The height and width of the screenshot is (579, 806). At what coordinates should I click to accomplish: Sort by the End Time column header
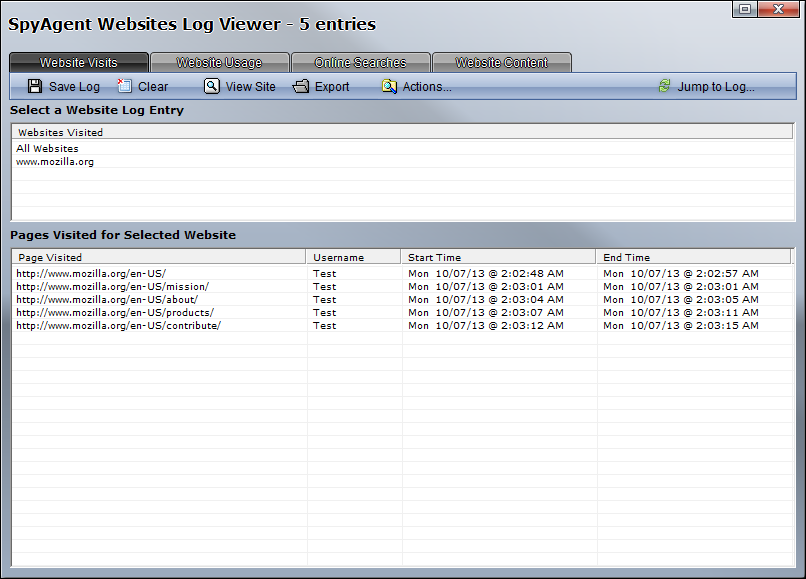tap(693, 257)
